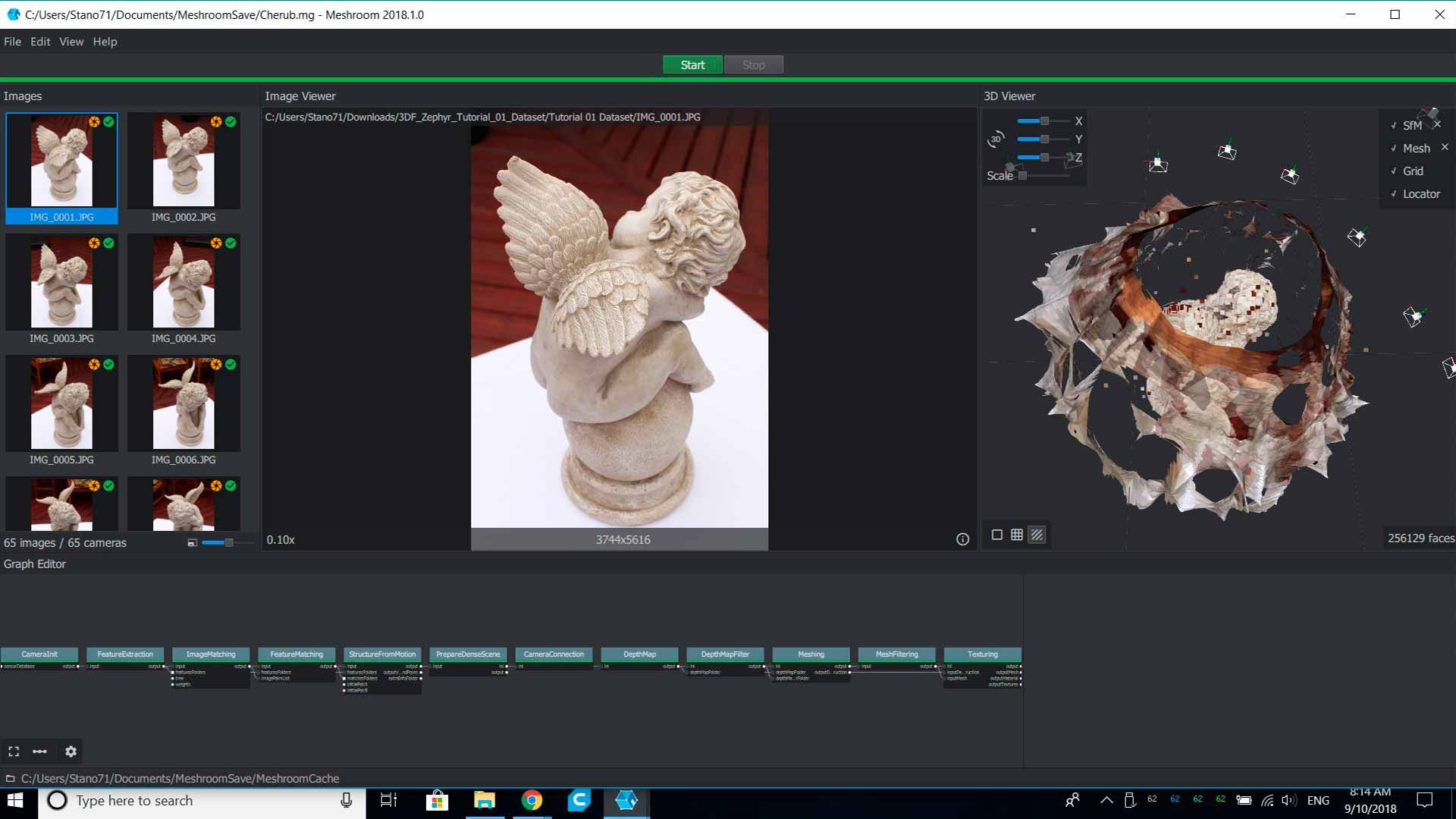Select solid render mode square icon
The height and width of the screenshot is (819, 1456).
tap(997, 535)
